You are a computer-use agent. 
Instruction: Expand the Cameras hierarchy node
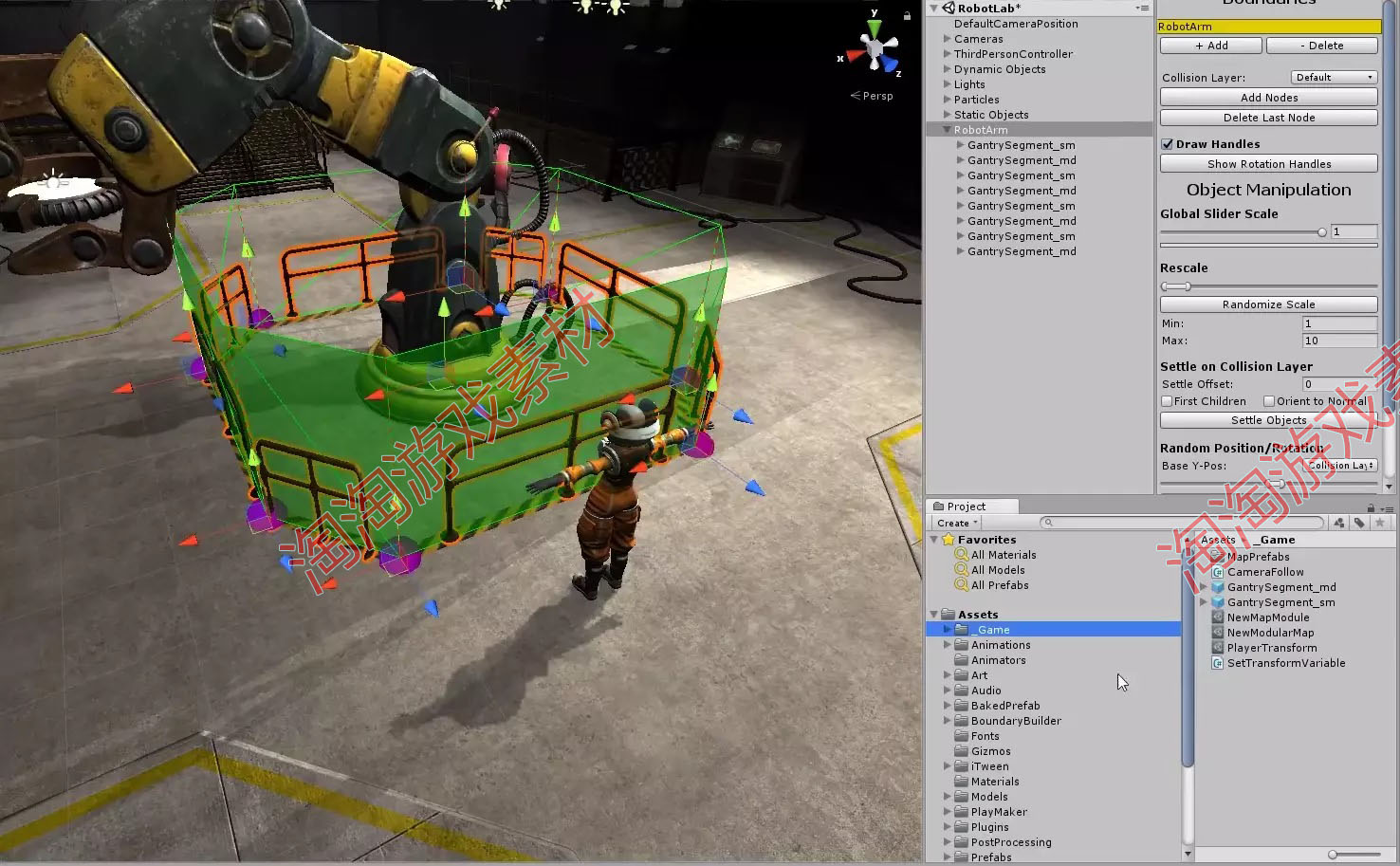[947, 39]
